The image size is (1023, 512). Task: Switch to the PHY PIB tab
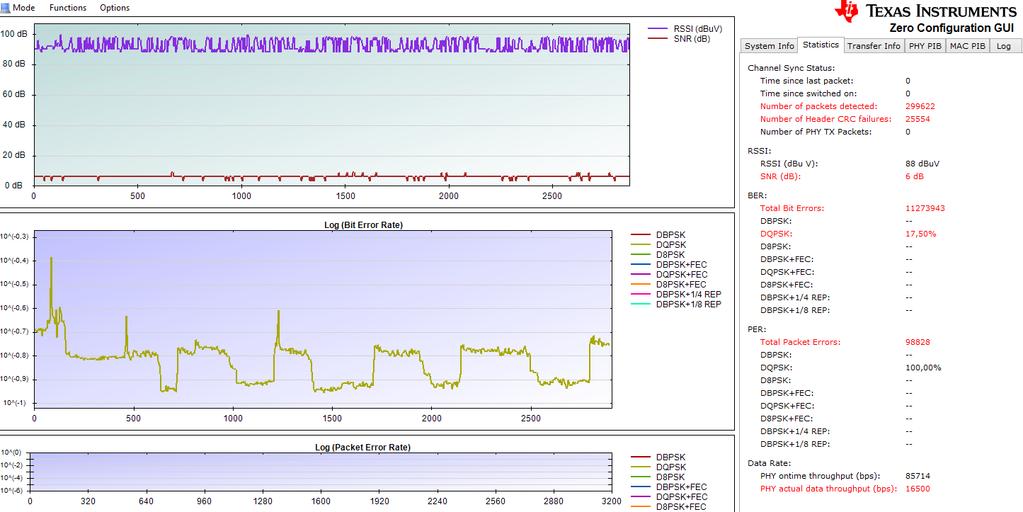924,46
